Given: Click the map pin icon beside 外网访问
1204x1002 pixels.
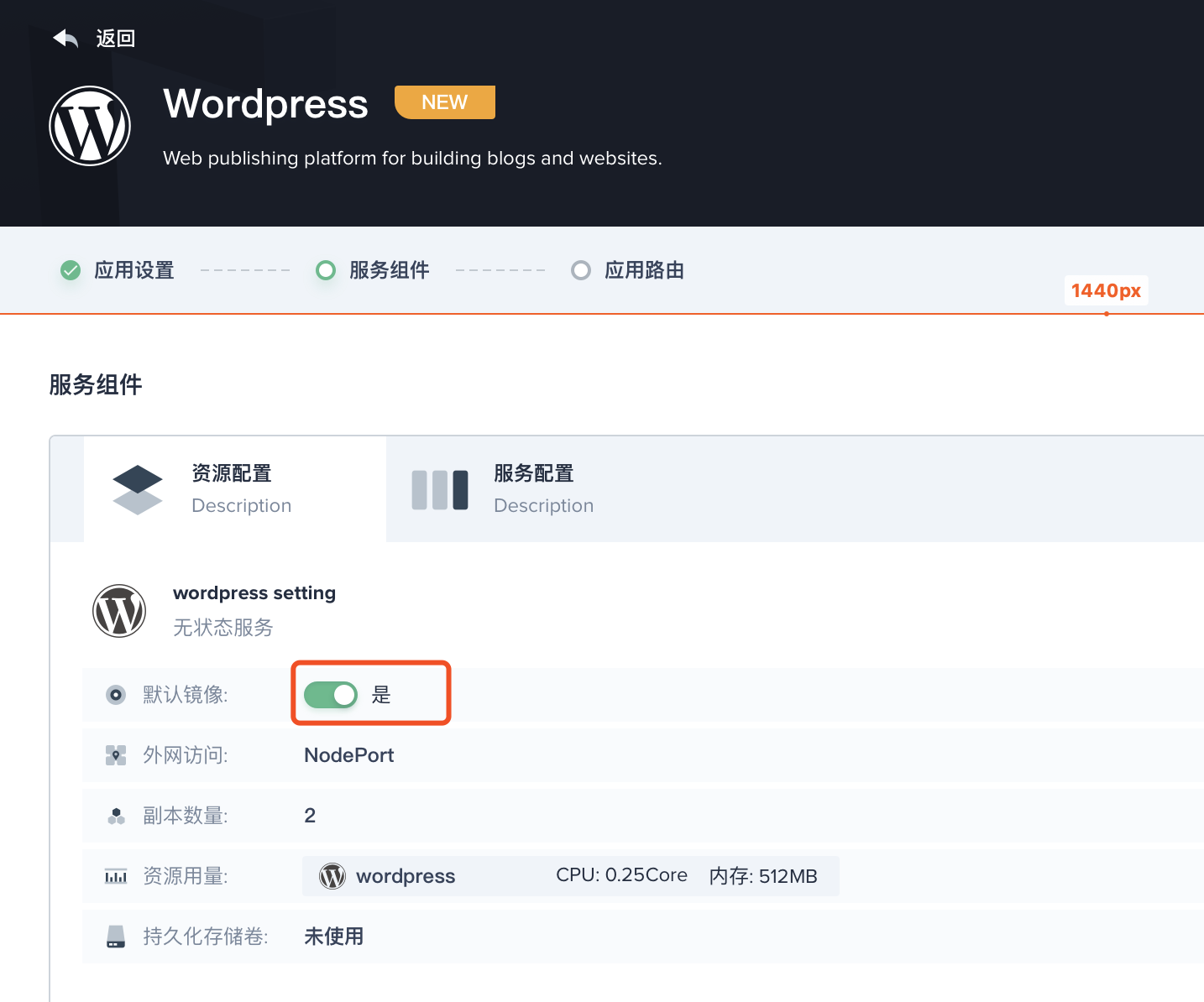Looking at the screenshot, I should click(116, 755).
